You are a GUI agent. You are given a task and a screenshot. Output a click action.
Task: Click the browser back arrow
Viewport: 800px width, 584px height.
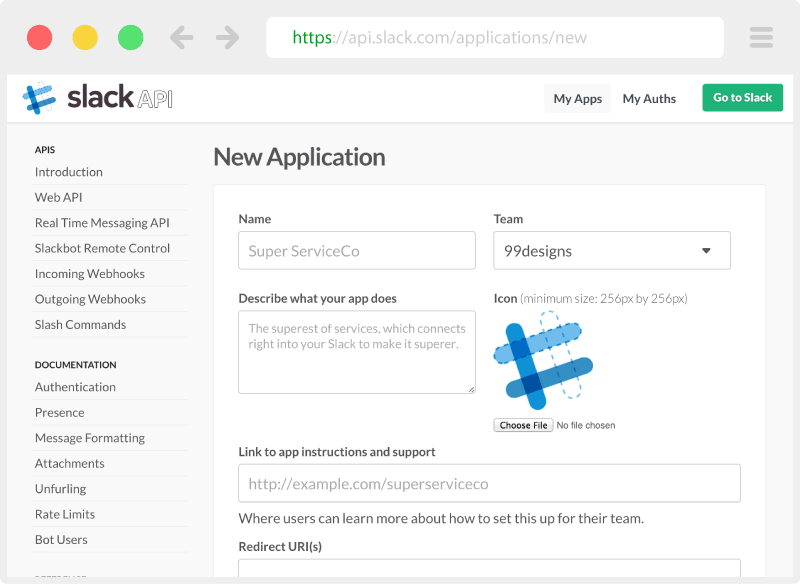click(182, 37)
